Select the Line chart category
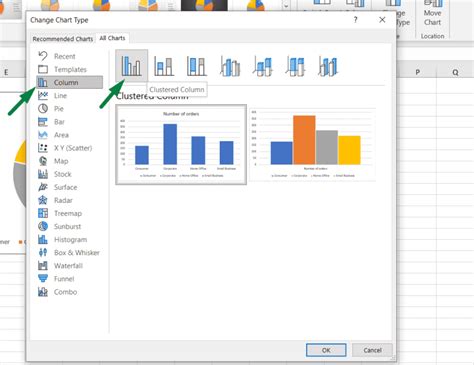This screenshot has width=474, height=365. (x=69, y=96)
